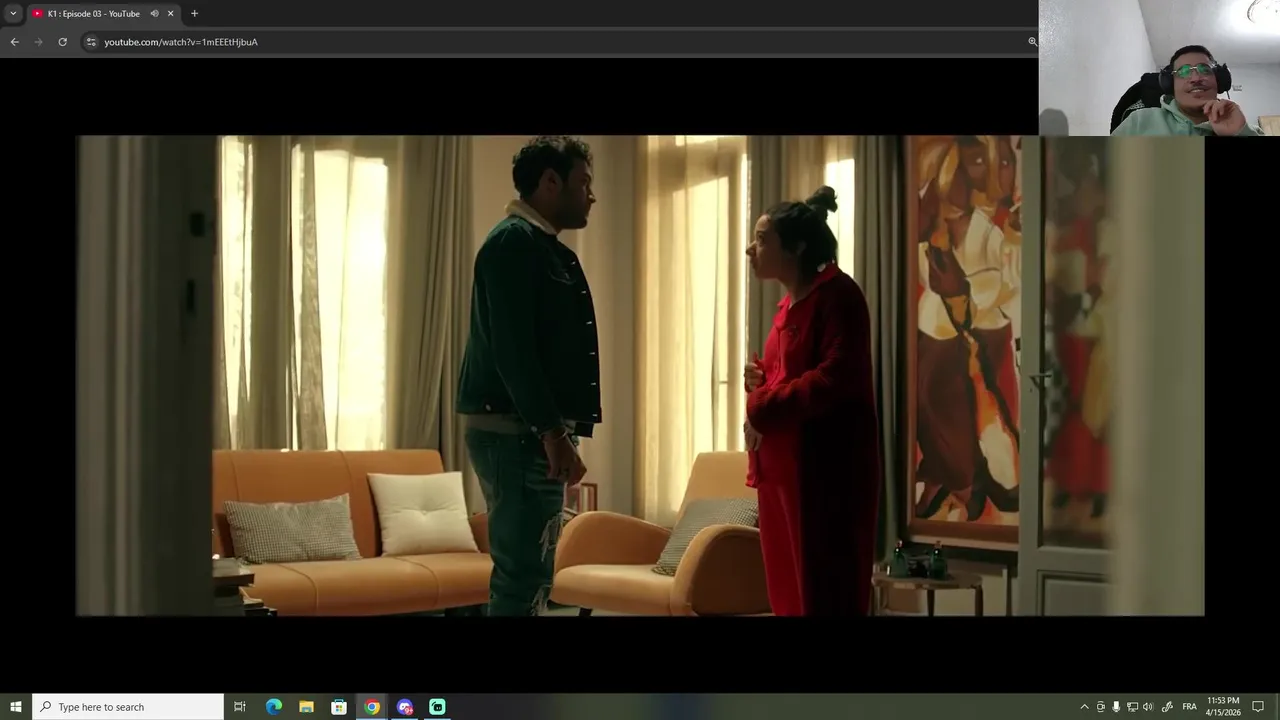Open the volume control in the tray
1280x720 pixels.
click(x=1148, y=707)
